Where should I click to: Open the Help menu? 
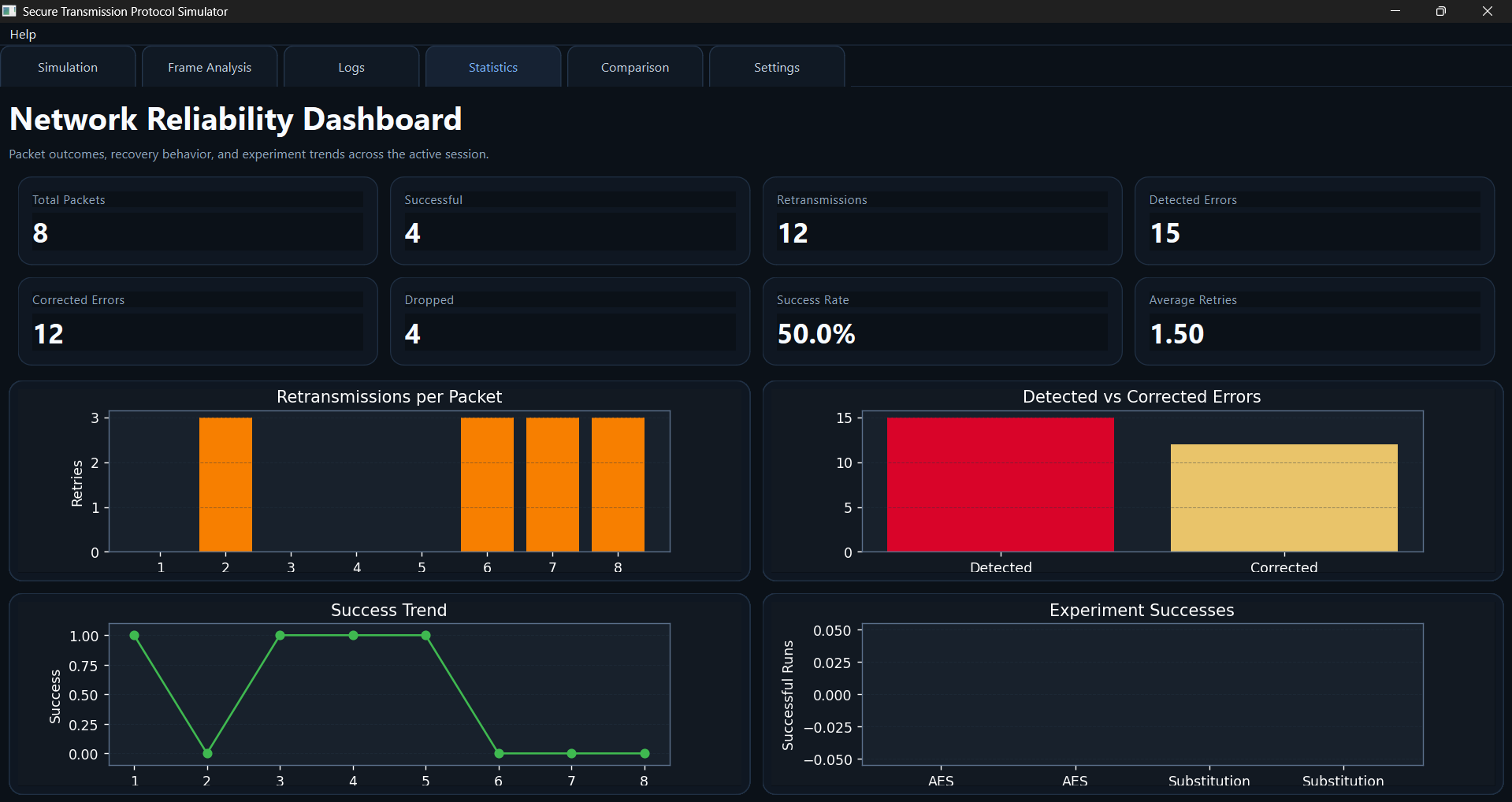click(x=23, y=34)
